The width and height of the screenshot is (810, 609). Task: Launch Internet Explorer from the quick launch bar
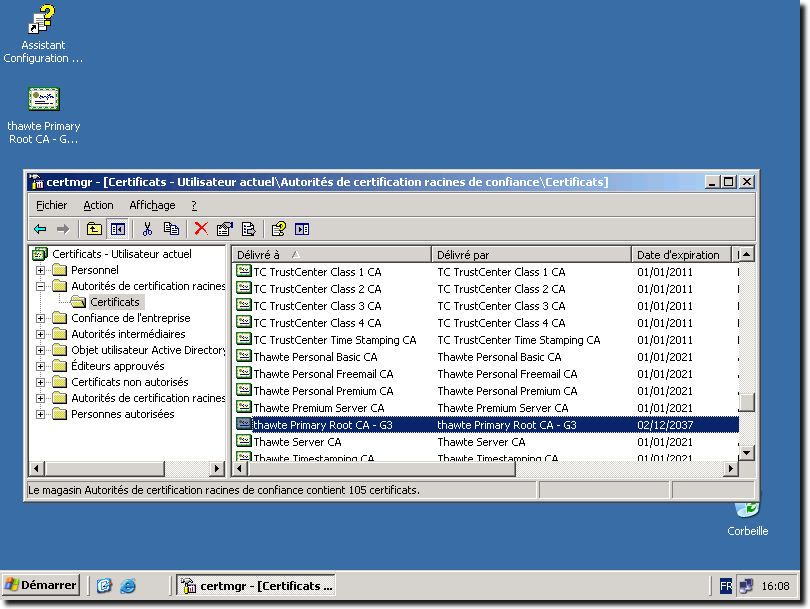pyautogui.click(x=128, y=586)
